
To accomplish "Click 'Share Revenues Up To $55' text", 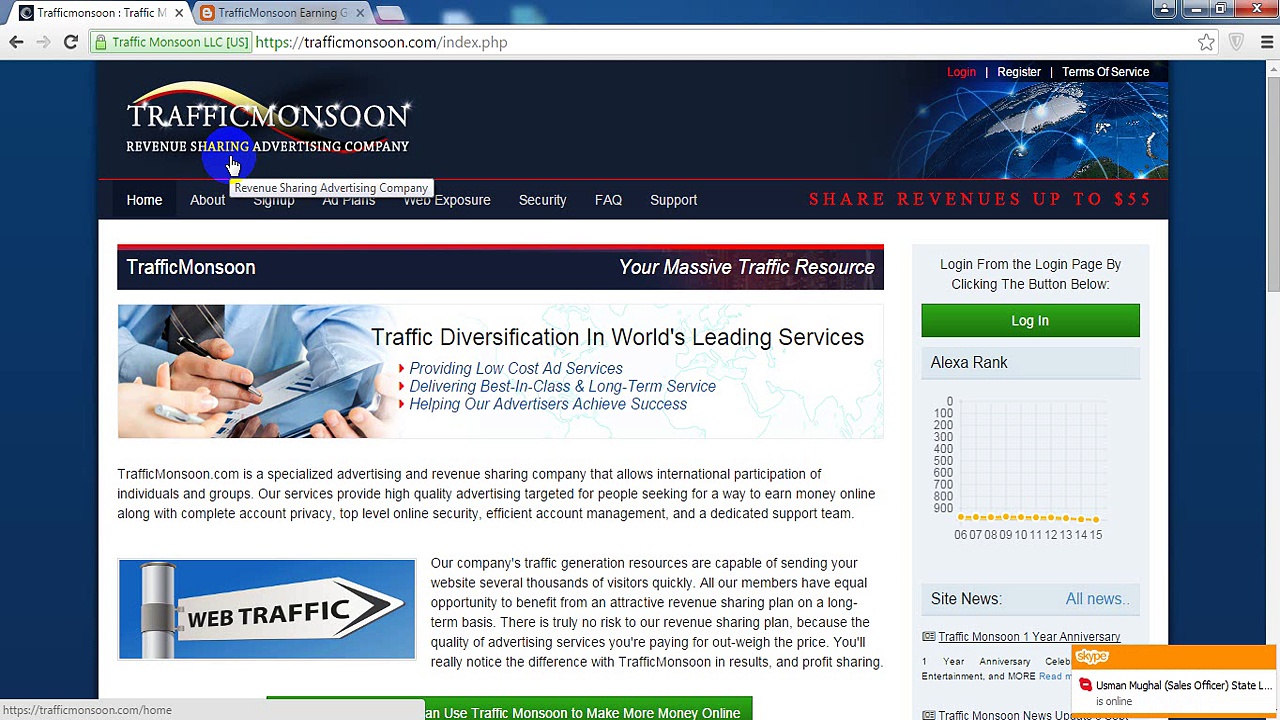I will 980,199.
